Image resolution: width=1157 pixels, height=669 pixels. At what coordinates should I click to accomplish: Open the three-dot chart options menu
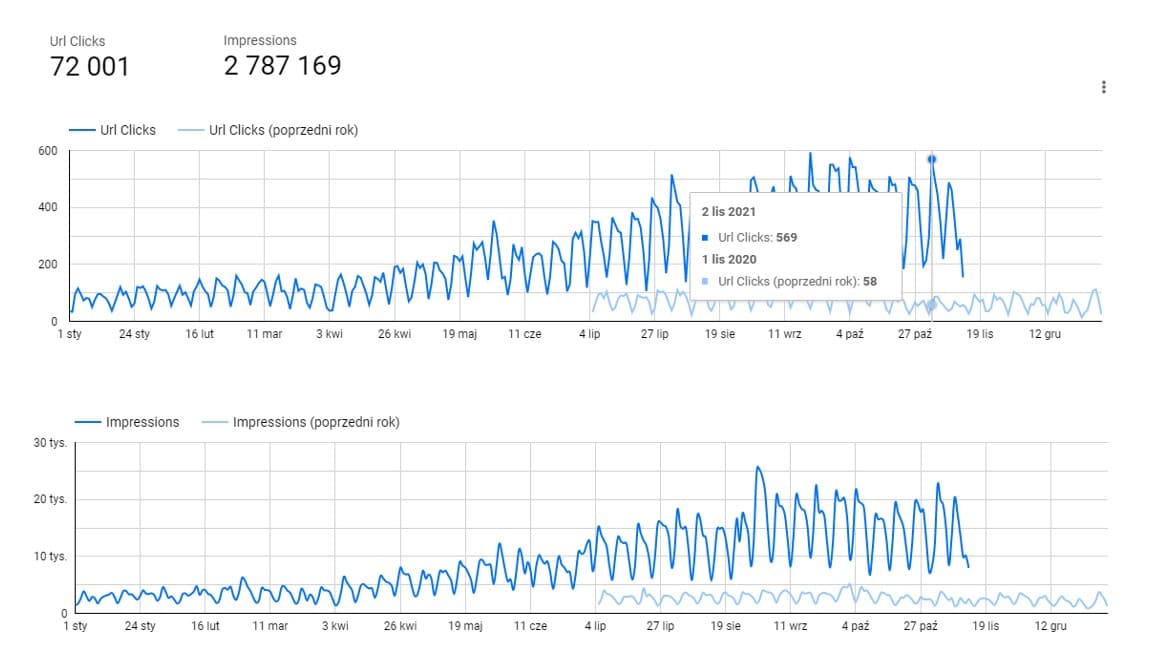tap(1103, 87)
